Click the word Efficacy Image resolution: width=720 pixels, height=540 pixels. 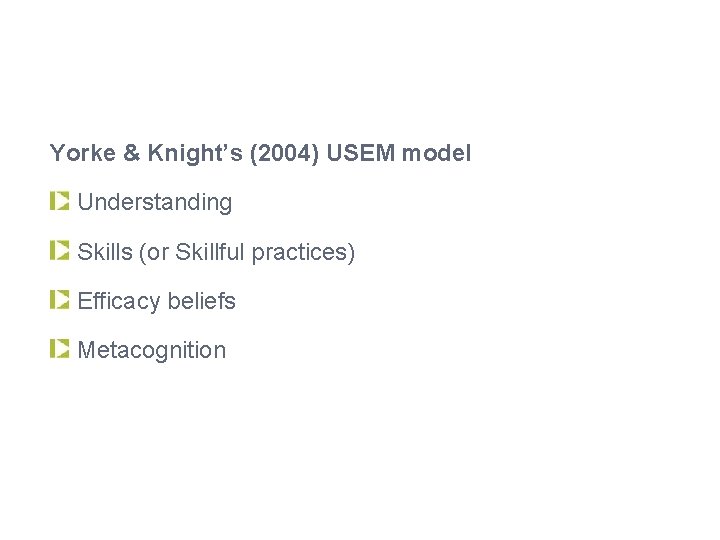118,302
